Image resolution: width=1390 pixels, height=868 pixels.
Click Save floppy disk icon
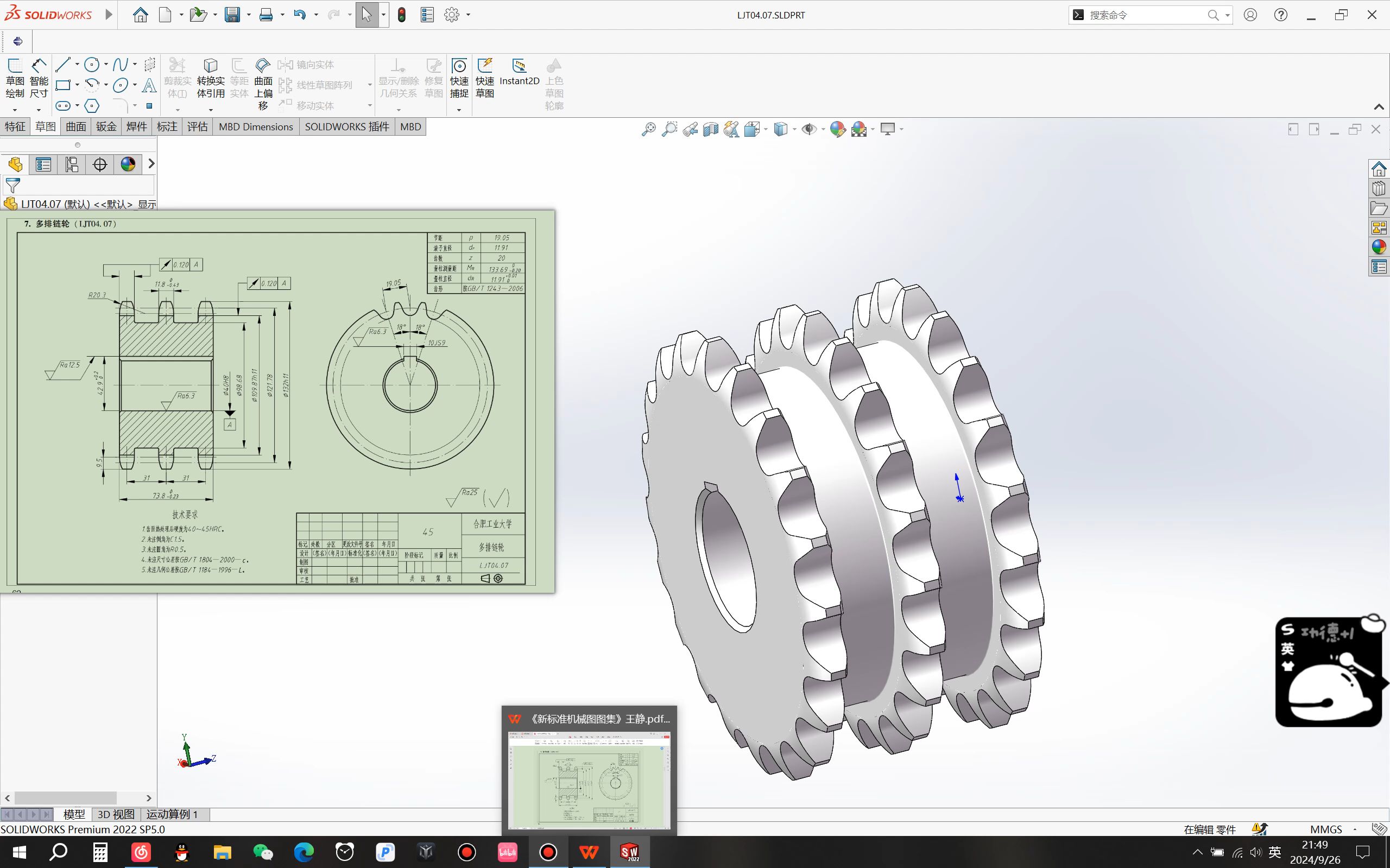tap(232, 15)
